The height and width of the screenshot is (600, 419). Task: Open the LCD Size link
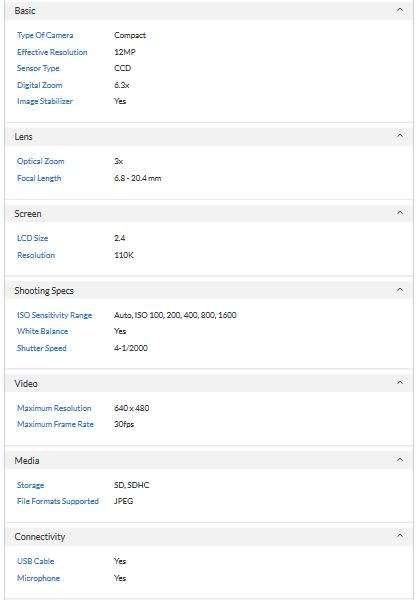click(33, 238)
